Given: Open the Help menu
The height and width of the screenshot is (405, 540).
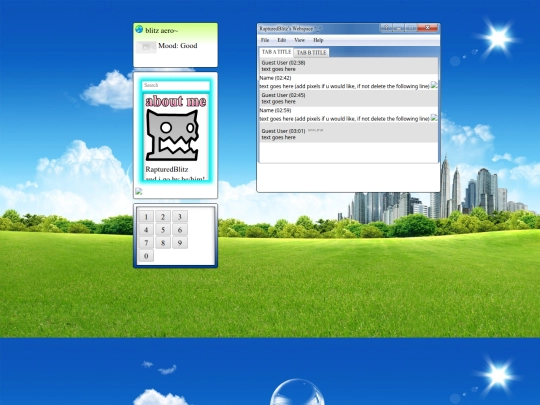Looking at the screenshot, I should (318, 40).
